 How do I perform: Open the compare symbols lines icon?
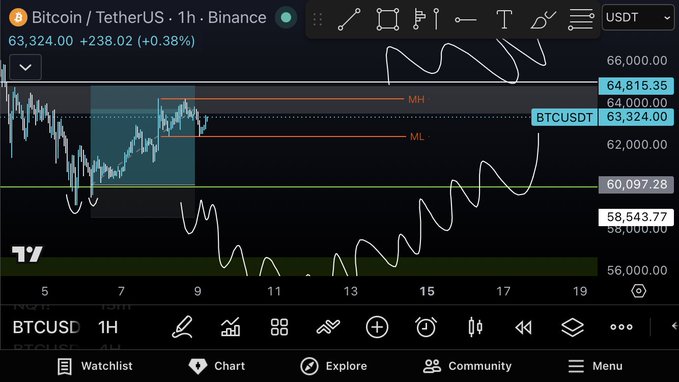point(328,327)
